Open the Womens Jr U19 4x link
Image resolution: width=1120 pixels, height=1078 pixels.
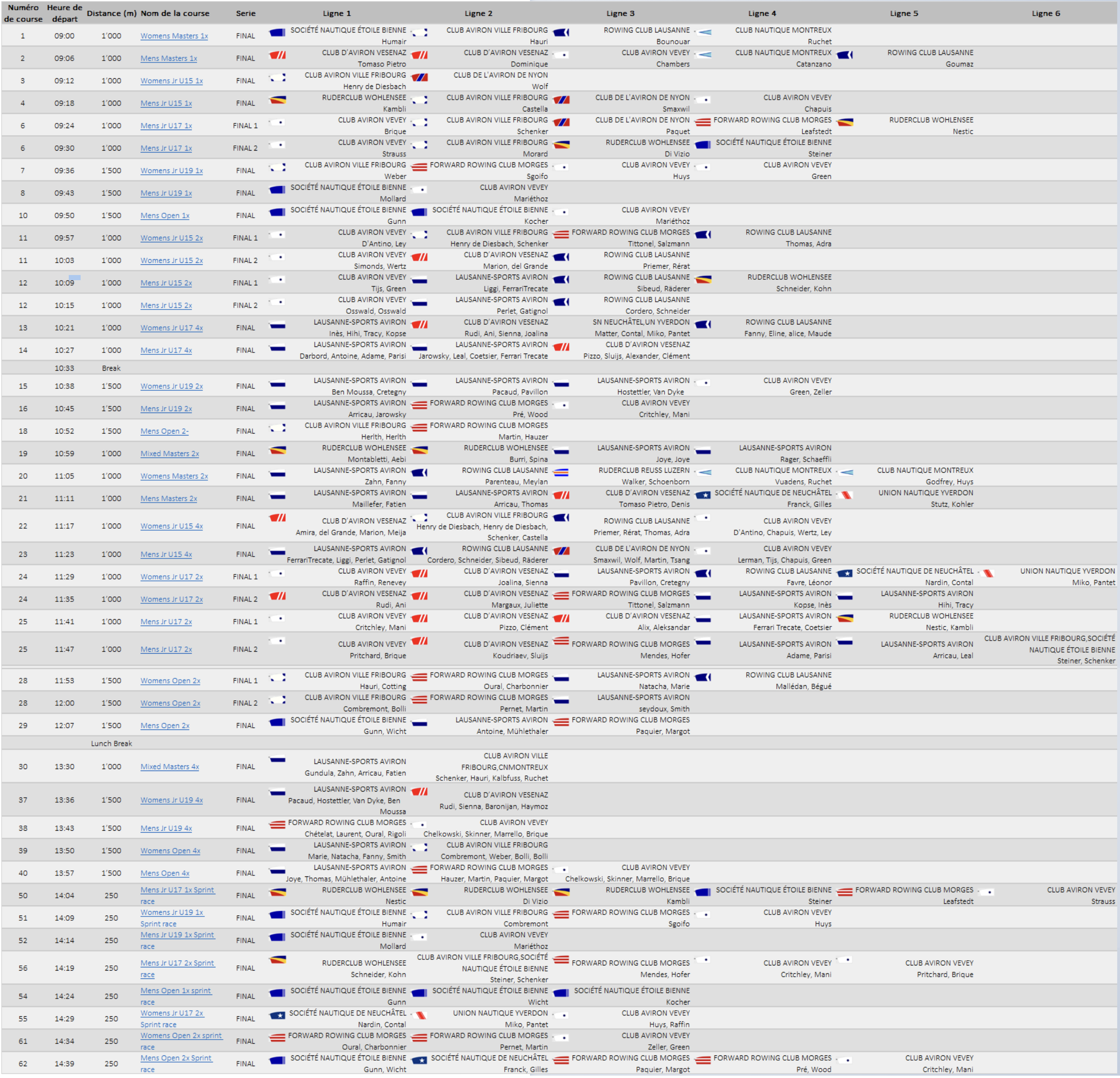click(x=172, y=800)
